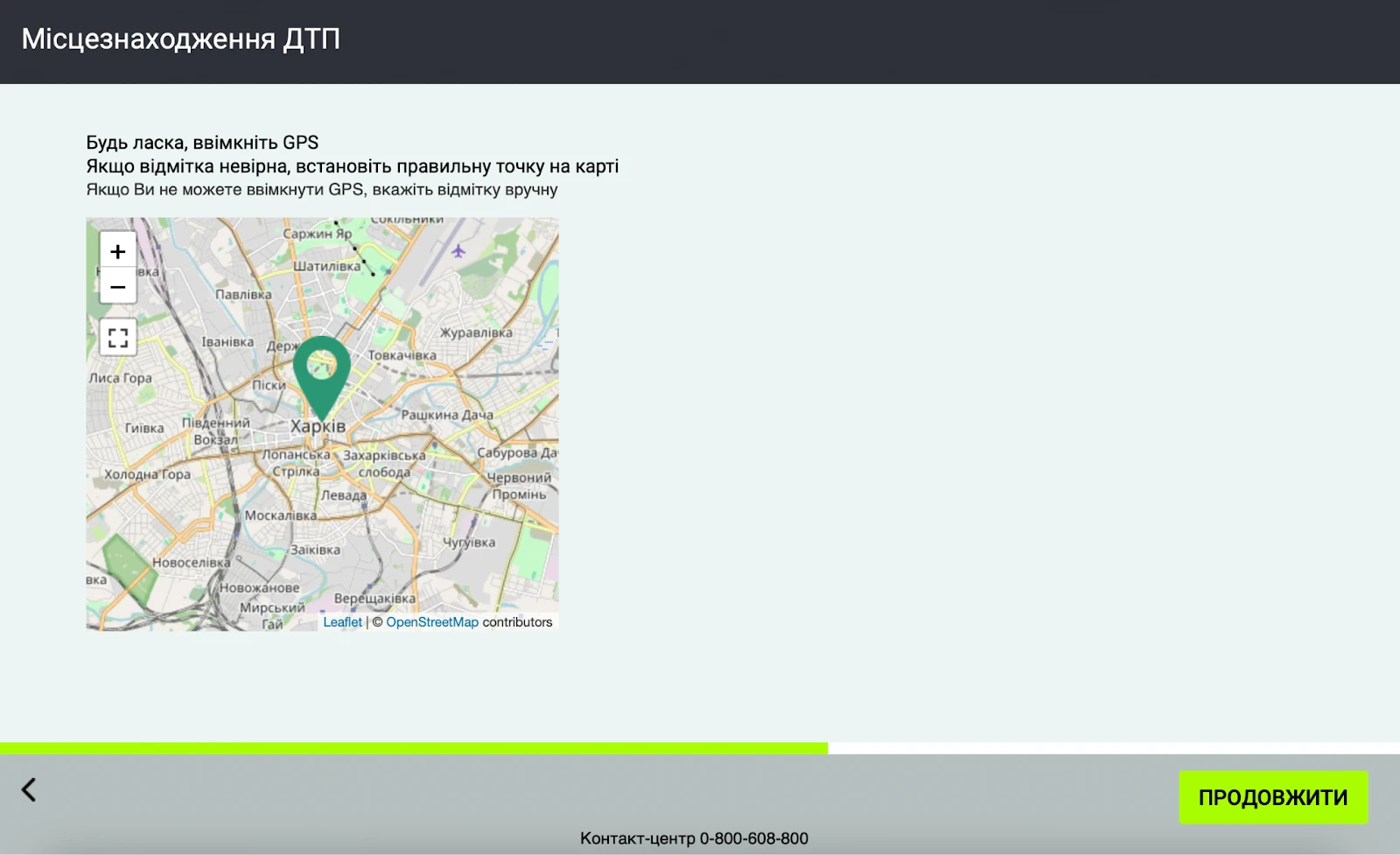
Task: Click the airport plane icon on map
Action: pos(458,251)
